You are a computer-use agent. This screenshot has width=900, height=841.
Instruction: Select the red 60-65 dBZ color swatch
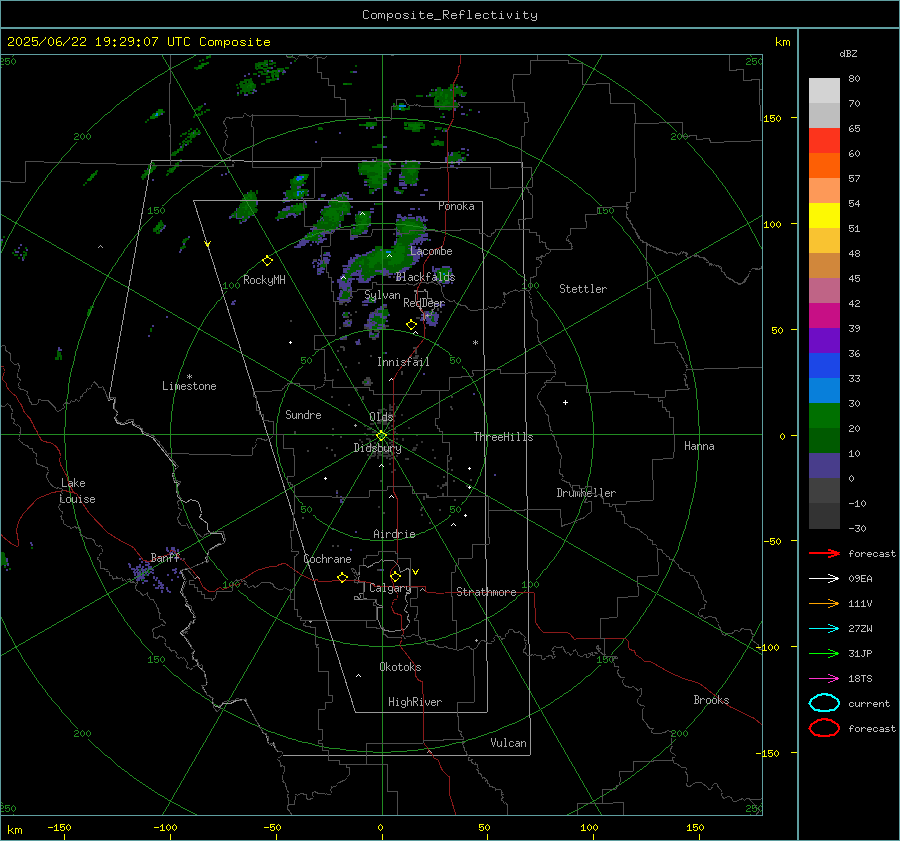[824, 141]
